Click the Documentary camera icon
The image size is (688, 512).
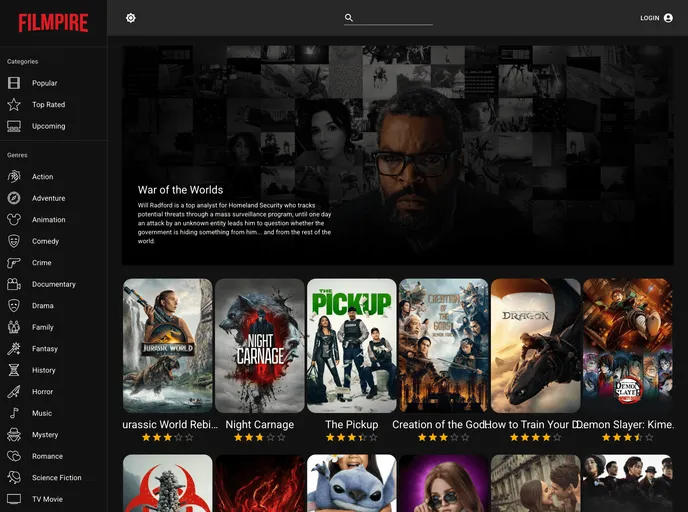pos(14,284)
